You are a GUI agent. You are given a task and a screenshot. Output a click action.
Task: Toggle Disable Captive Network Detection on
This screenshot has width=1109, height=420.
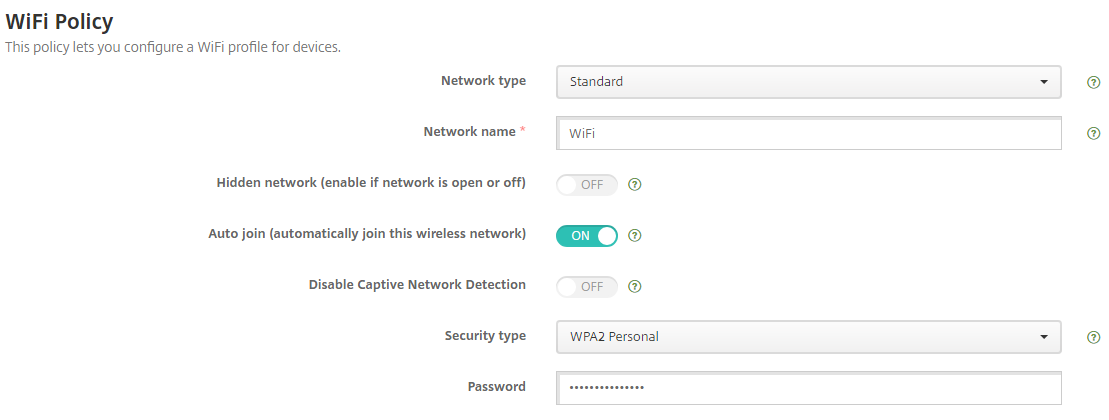click(587, 287)
